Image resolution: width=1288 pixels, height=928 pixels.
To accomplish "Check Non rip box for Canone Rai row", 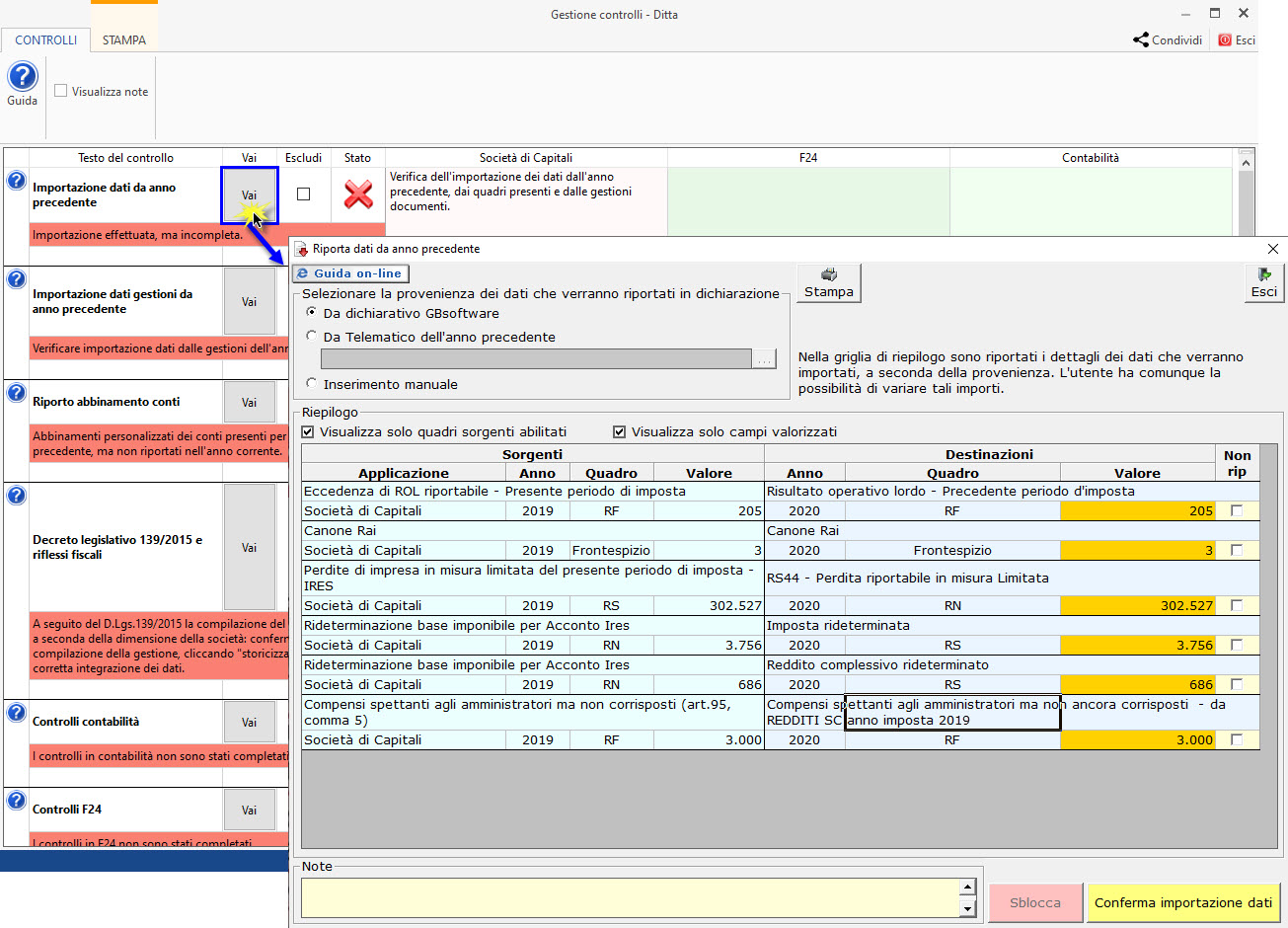I will (1237, 550).
